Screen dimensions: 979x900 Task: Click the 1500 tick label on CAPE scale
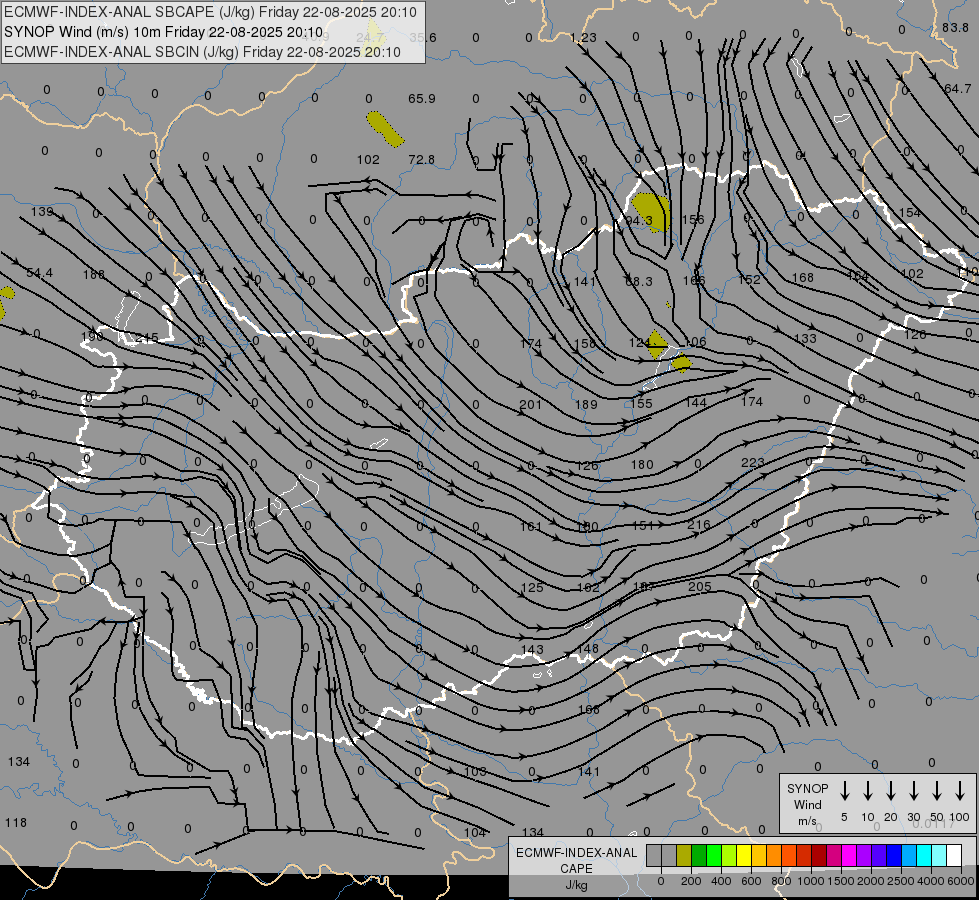click(840, 881)
